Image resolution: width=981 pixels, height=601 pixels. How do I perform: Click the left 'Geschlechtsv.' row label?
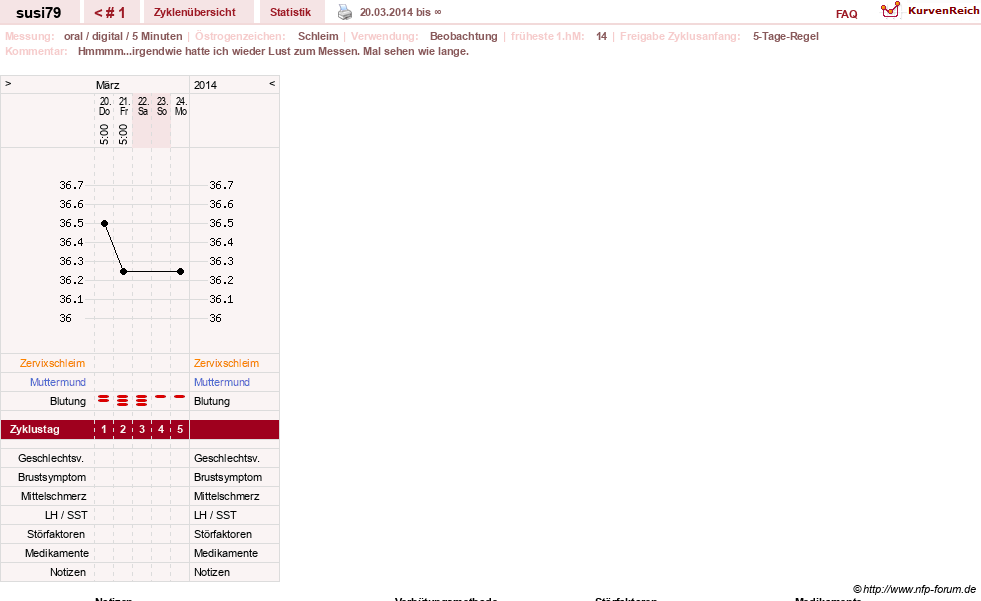click(x=51, y=458)
